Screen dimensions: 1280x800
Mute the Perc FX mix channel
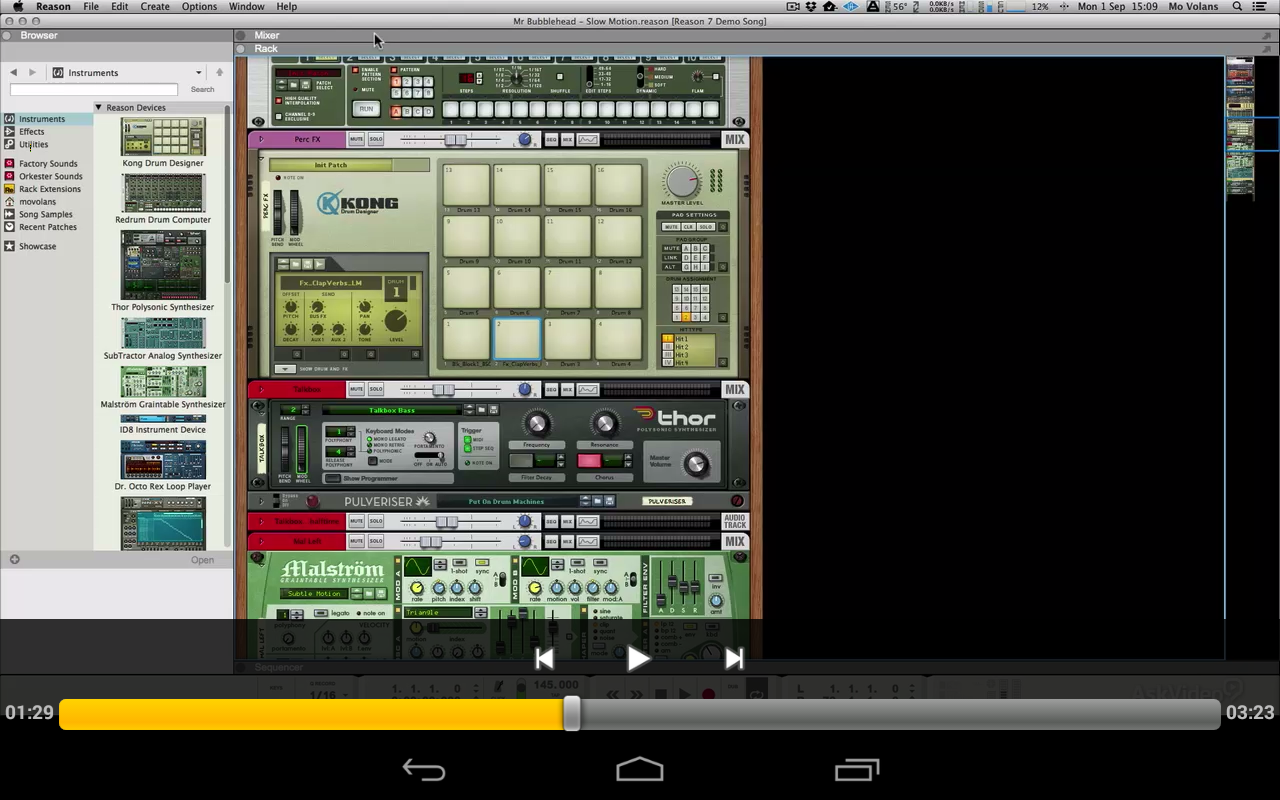(x=356, y=139)
